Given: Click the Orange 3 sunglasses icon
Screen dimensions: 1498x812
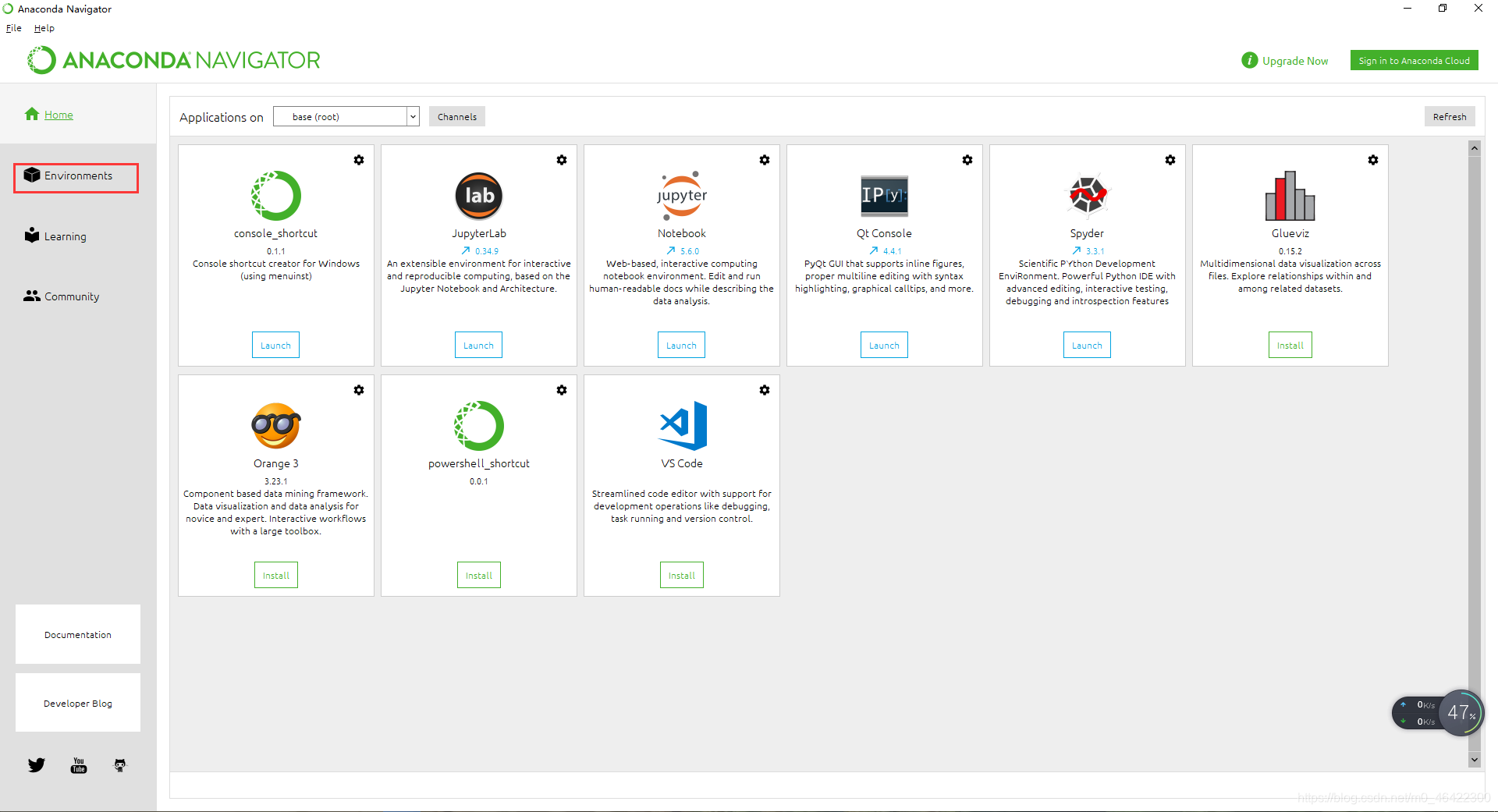Looking at the screenshot, I should click(x=276, y=425).
